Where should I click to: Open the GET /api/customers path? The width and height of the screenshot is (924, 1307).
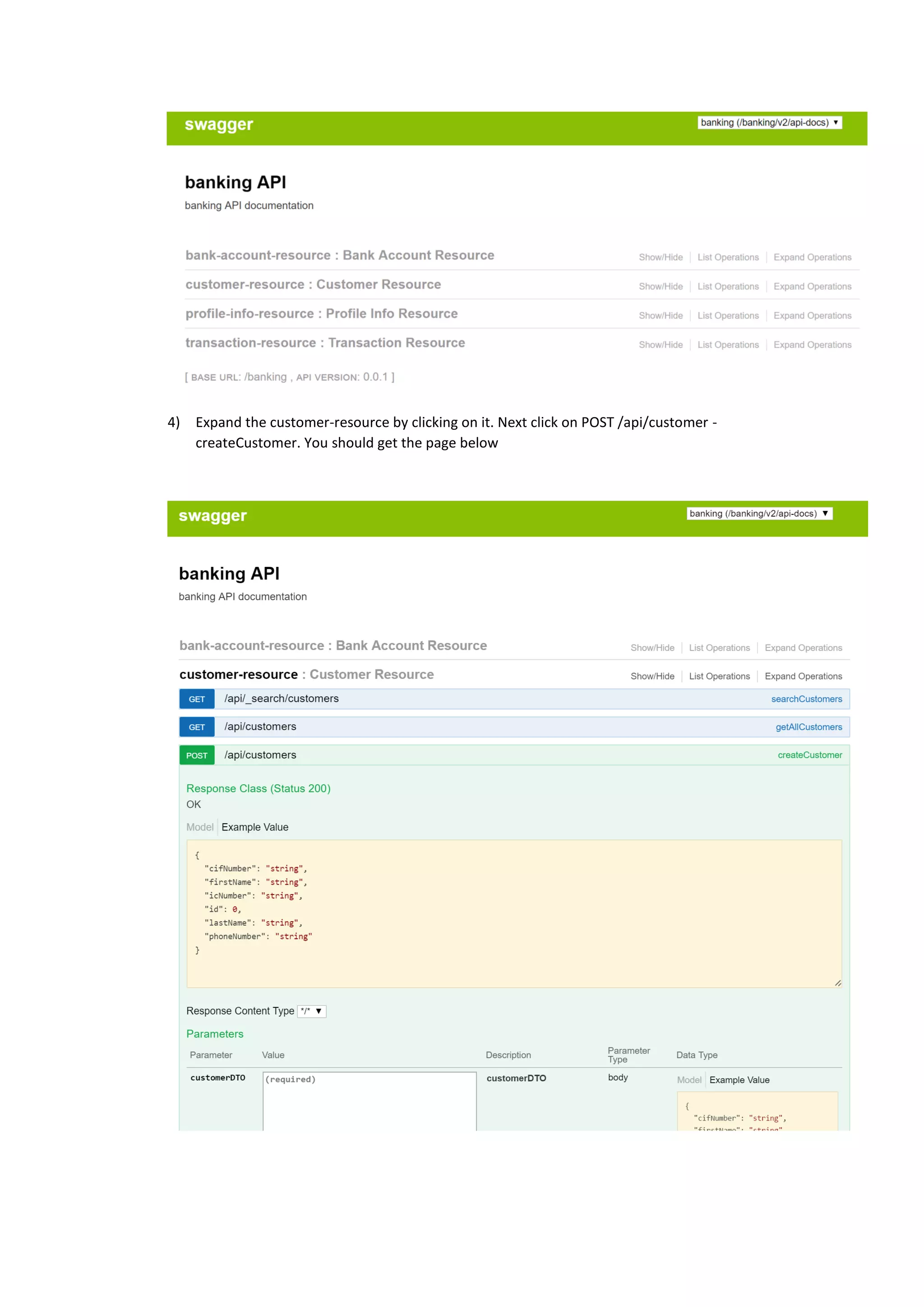(x=260, y=726)
